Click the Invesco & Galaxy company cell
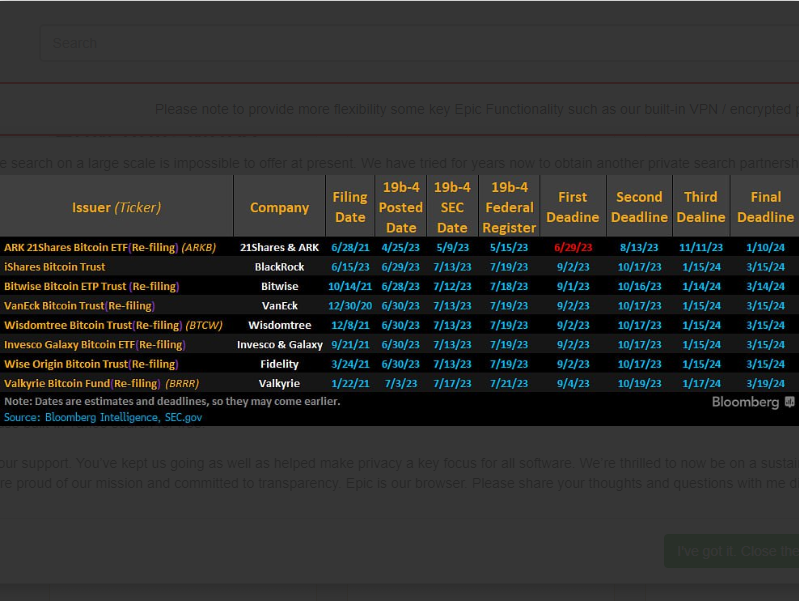The width and height of the screenshot is (799, 601). [x=279, y=344]
